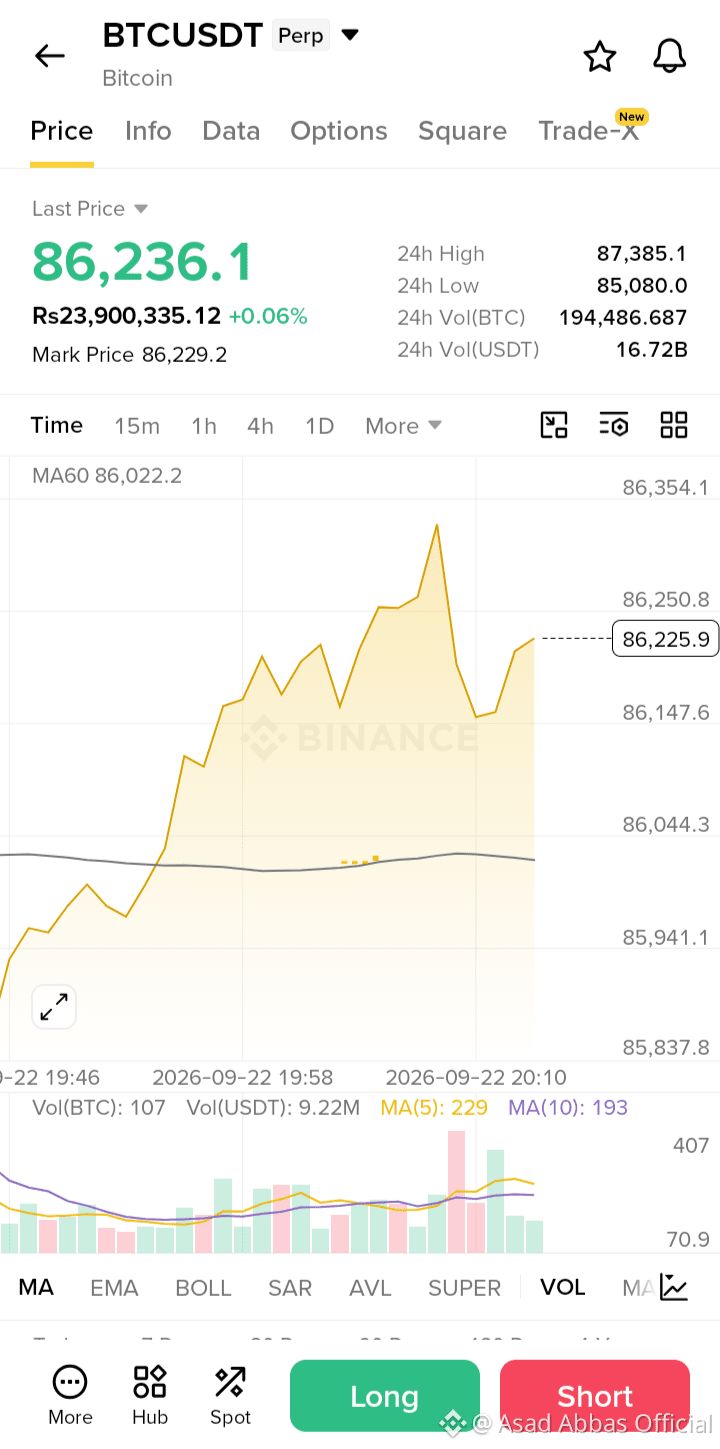This screenshot has width=720, height=1449.
Task: Open price alert bell icon
Action: [x=670, y=56]
